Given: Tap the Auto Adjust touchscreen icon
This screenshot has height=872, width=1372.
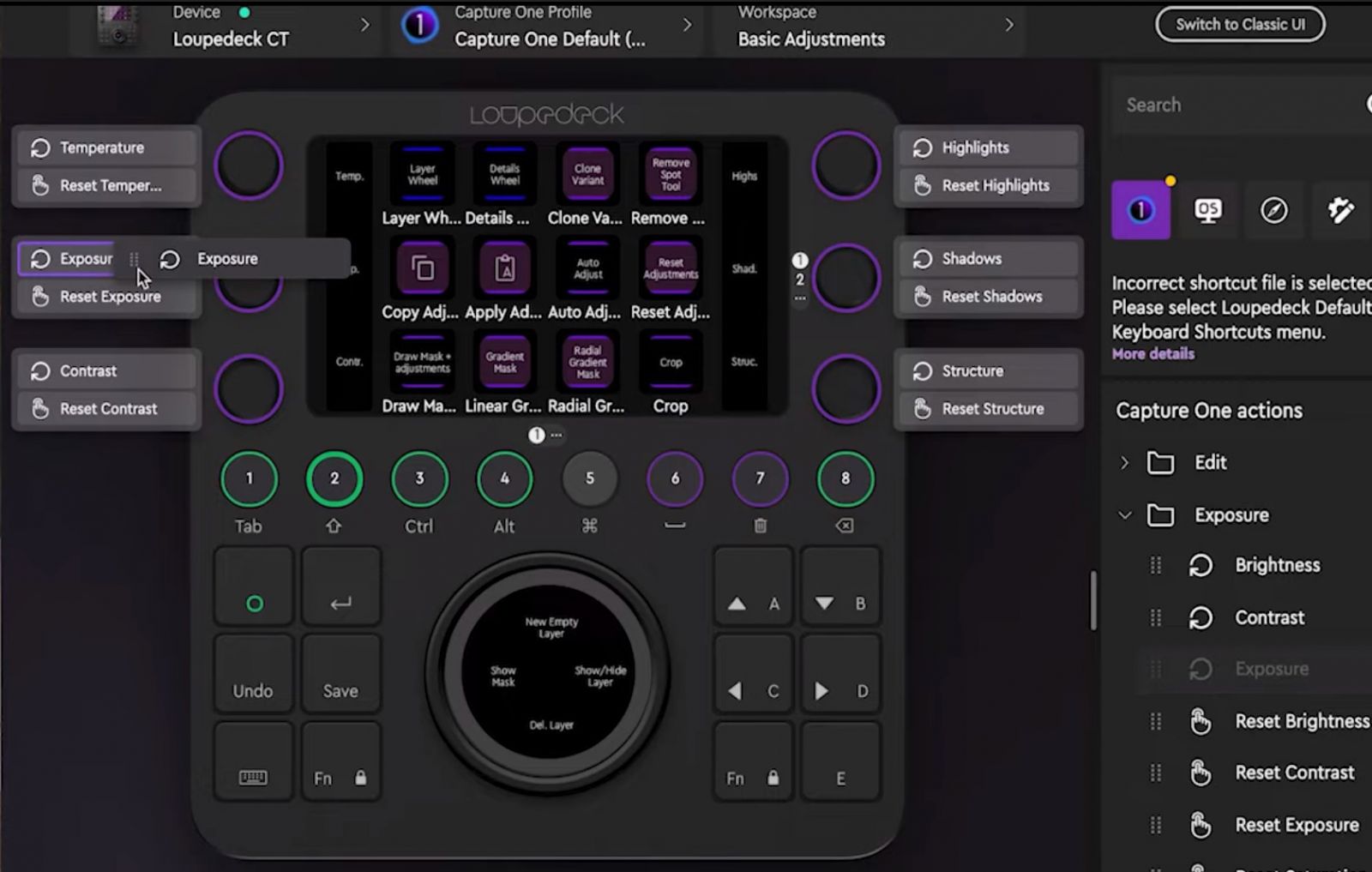Looking at the screenshot, I should coord(587,268).
